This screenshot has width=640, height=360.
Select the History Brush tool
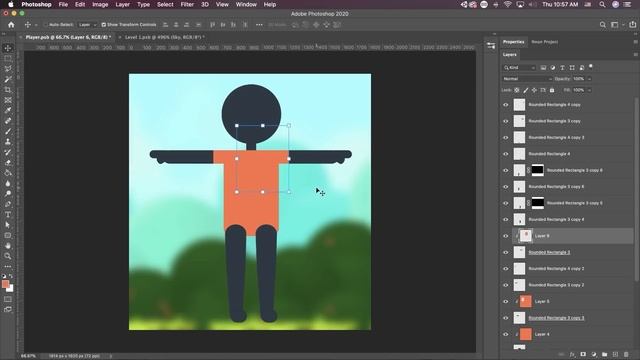(x=8, y=152)
